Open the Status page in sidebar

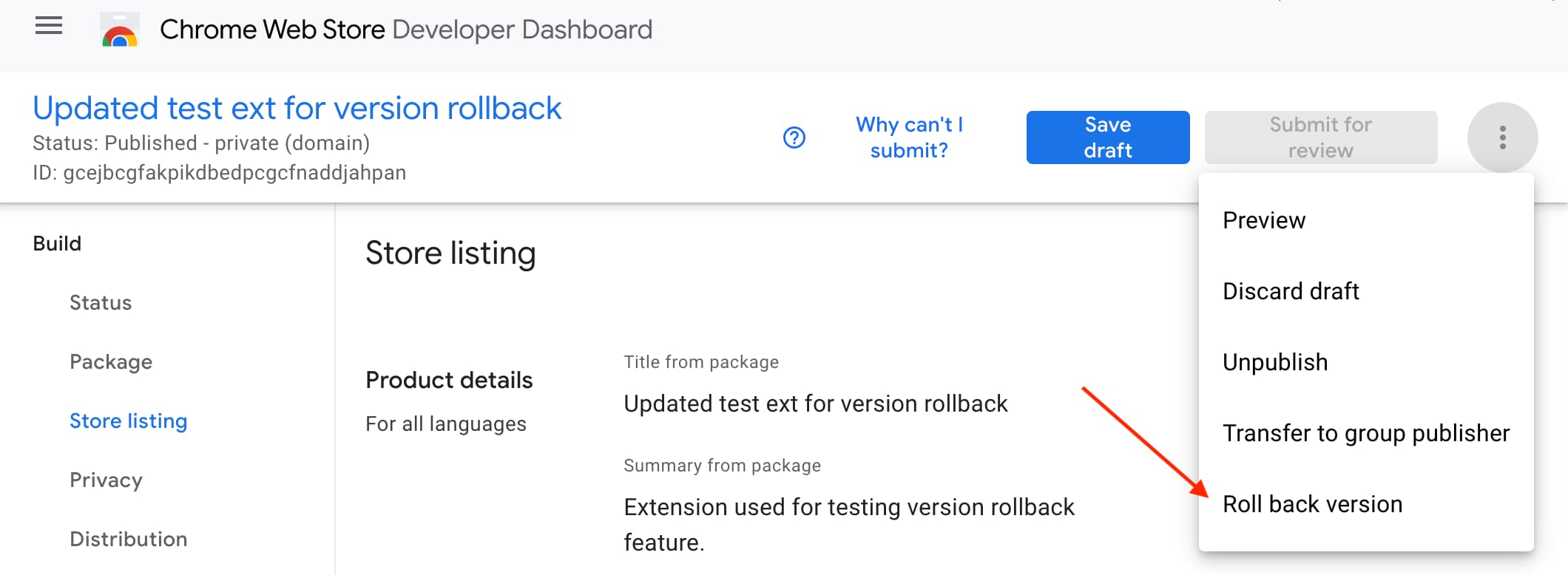[x=101, y=302]
